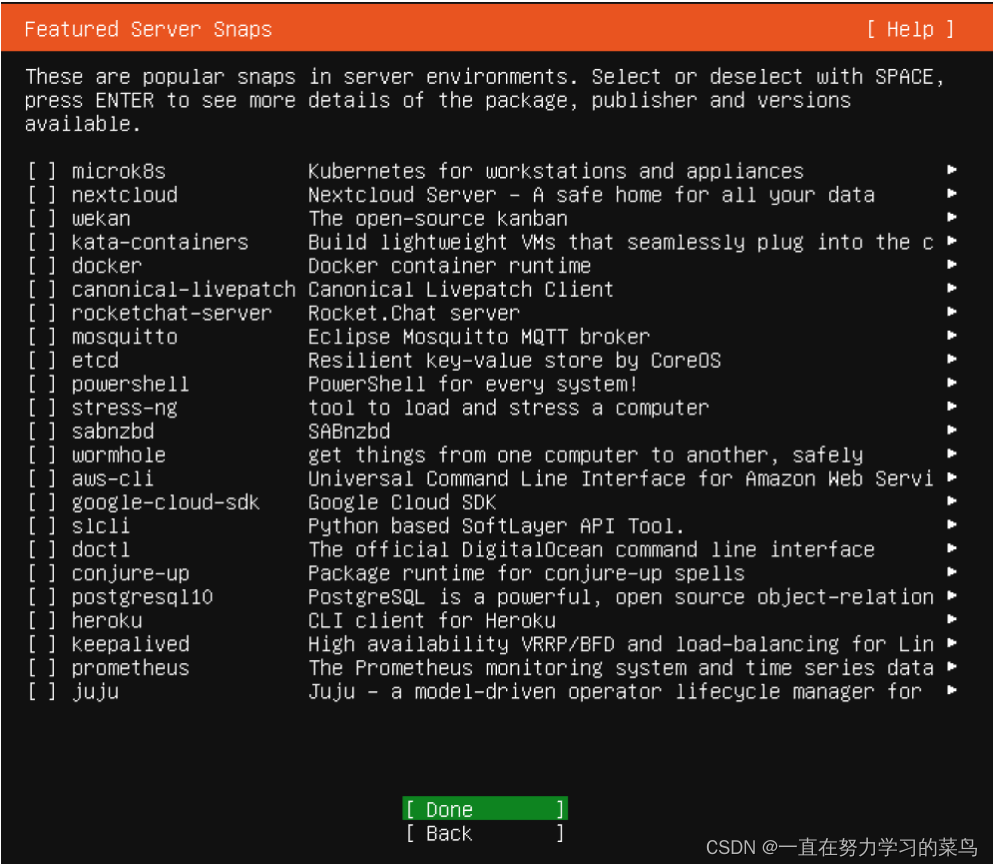Select the doctl snap name

coord(100,549)
